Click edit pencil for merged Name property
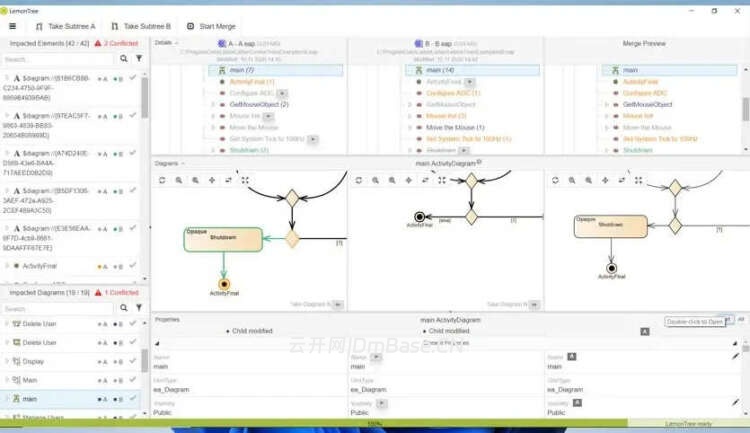This screenshot has height=433, width=750. (736, 356)
